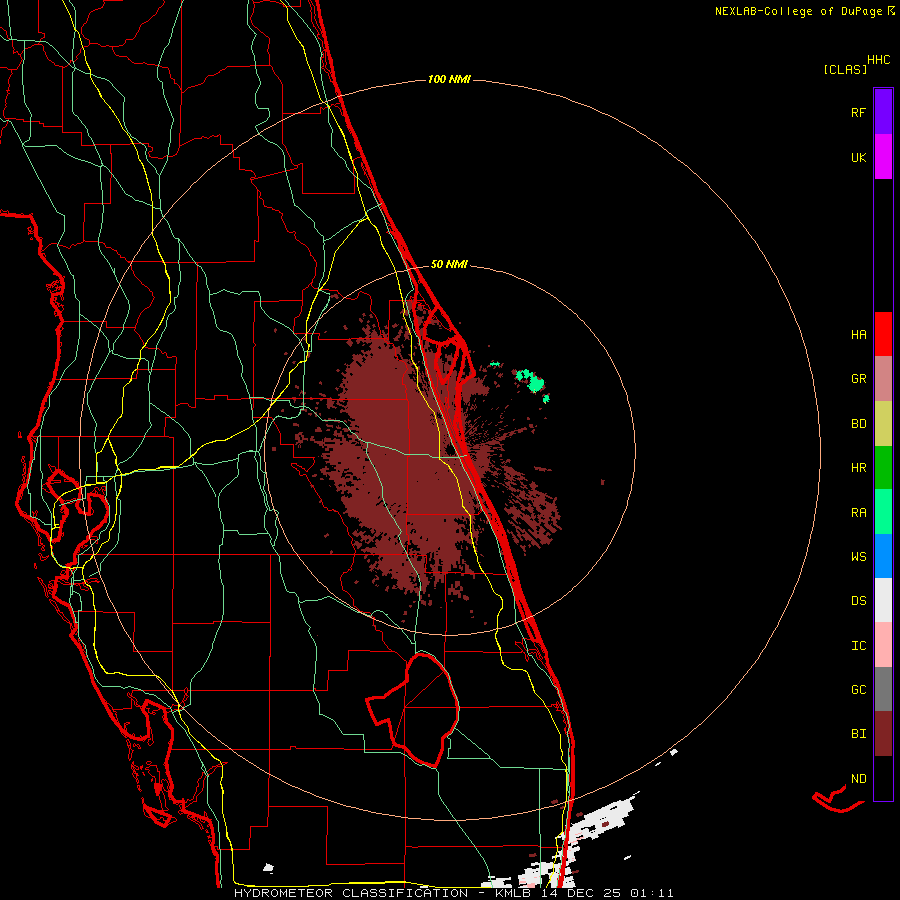This screenshot has height=900, width=900.
Task: Click the NEXLAB-College of DuPage text
Action: pos(800,11)
